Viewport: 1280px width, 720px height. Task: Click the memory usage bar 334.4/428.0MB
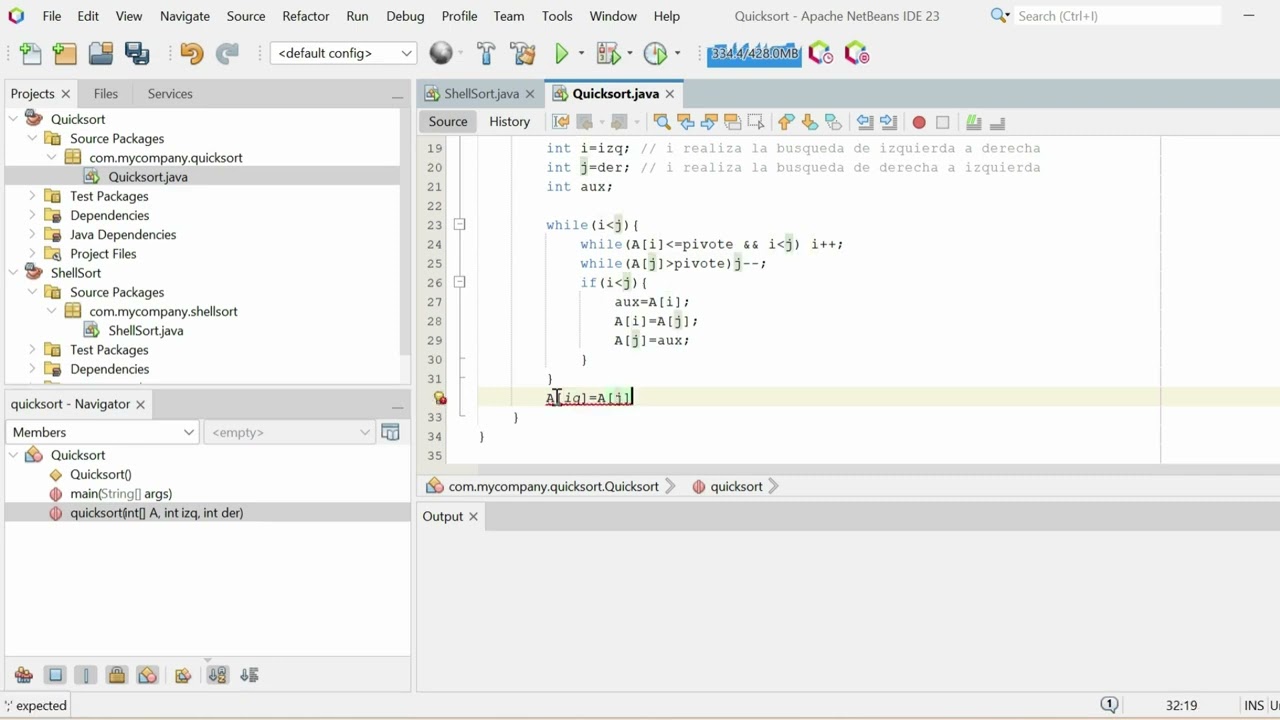[x=754, y=53]
